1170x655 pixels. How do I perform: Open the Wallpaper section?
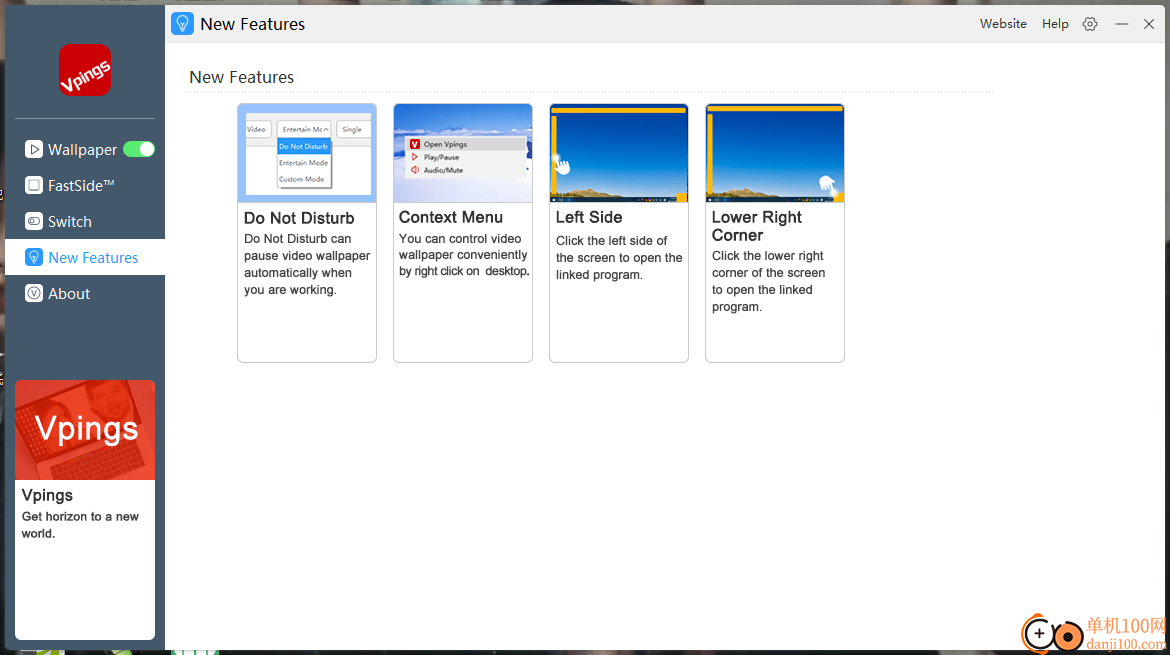pyautogui.click(x=85, y=149)
